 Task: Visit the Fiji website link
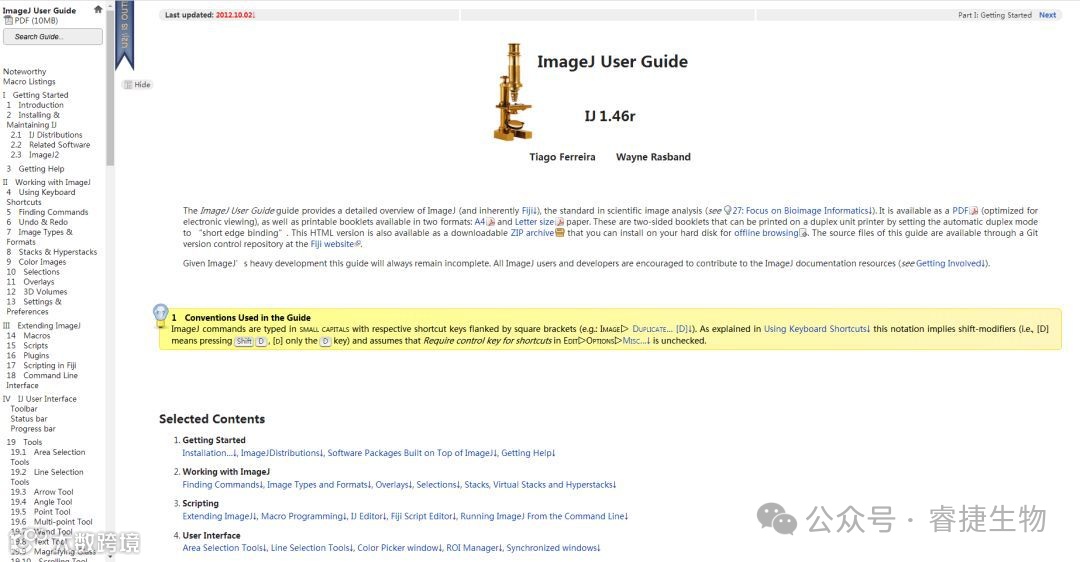click(x=332, y=244)
